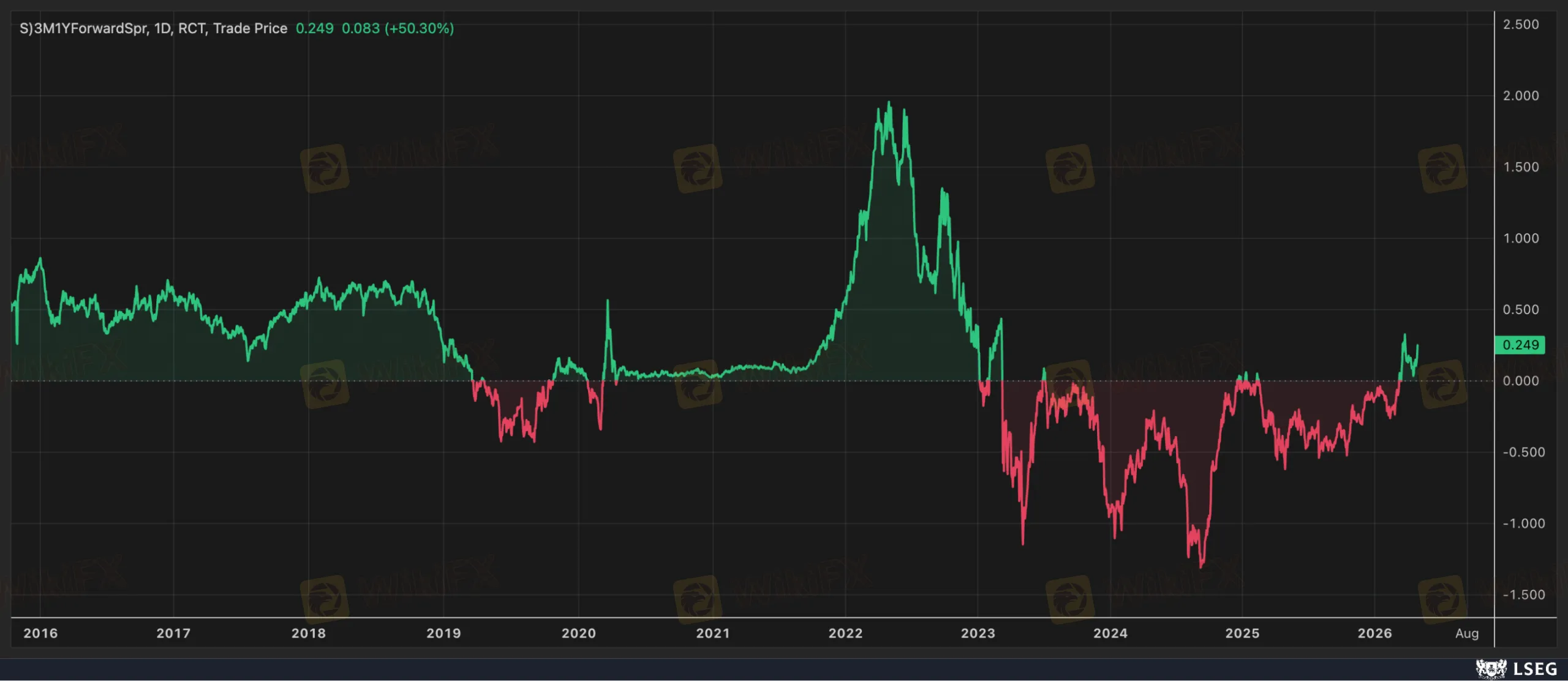Click the -0.500 price axis label
This screenshot has height=681, width=1568.
coord(1523,452)
